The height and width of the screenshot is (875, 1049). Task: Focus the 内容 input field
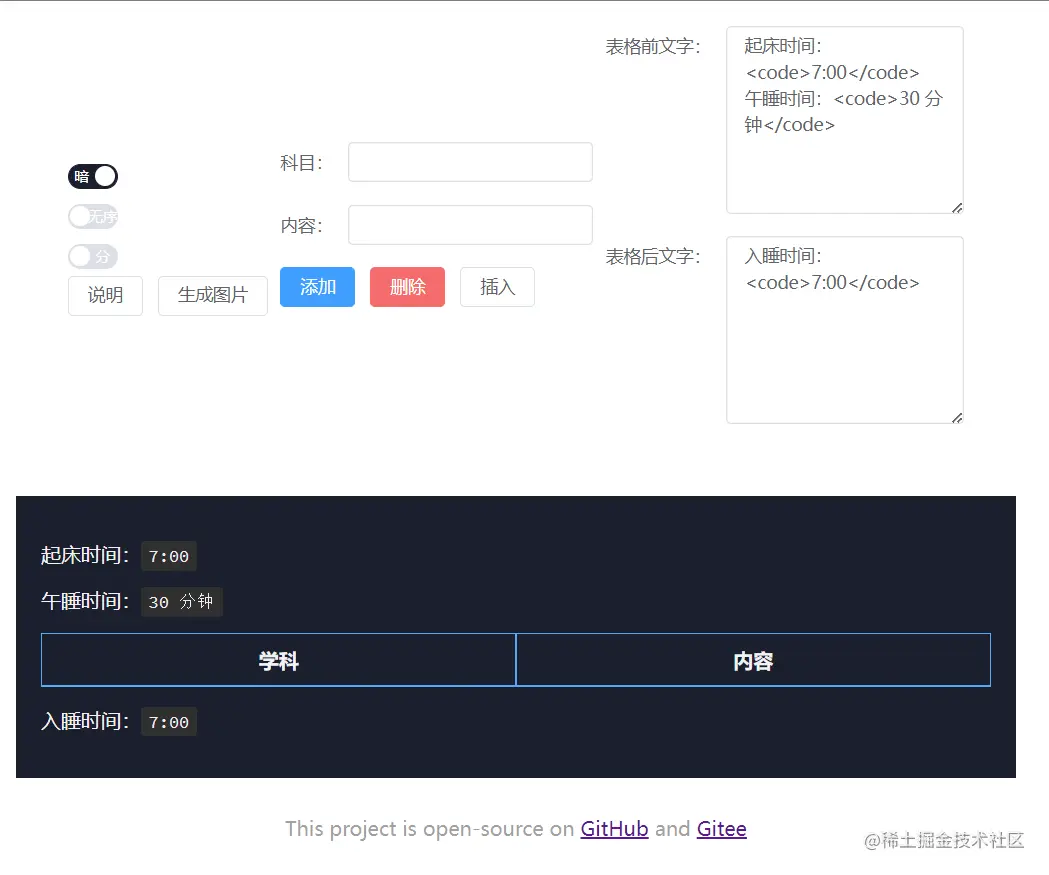coord(469,224)
